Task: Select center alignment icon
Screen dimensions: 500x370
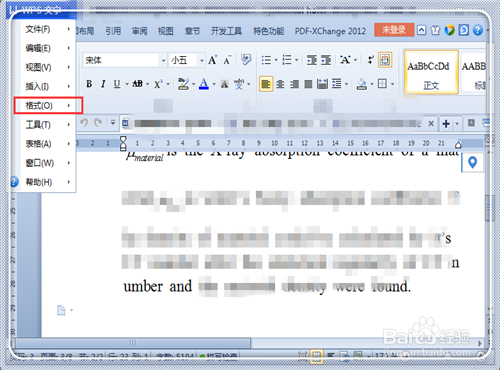Action: (280, 84)
